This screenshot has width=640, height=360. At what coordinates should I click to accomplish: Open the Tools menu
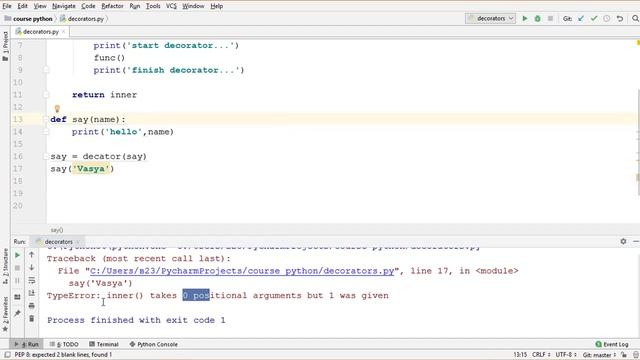pyautogui.click(x=153, y=6)
